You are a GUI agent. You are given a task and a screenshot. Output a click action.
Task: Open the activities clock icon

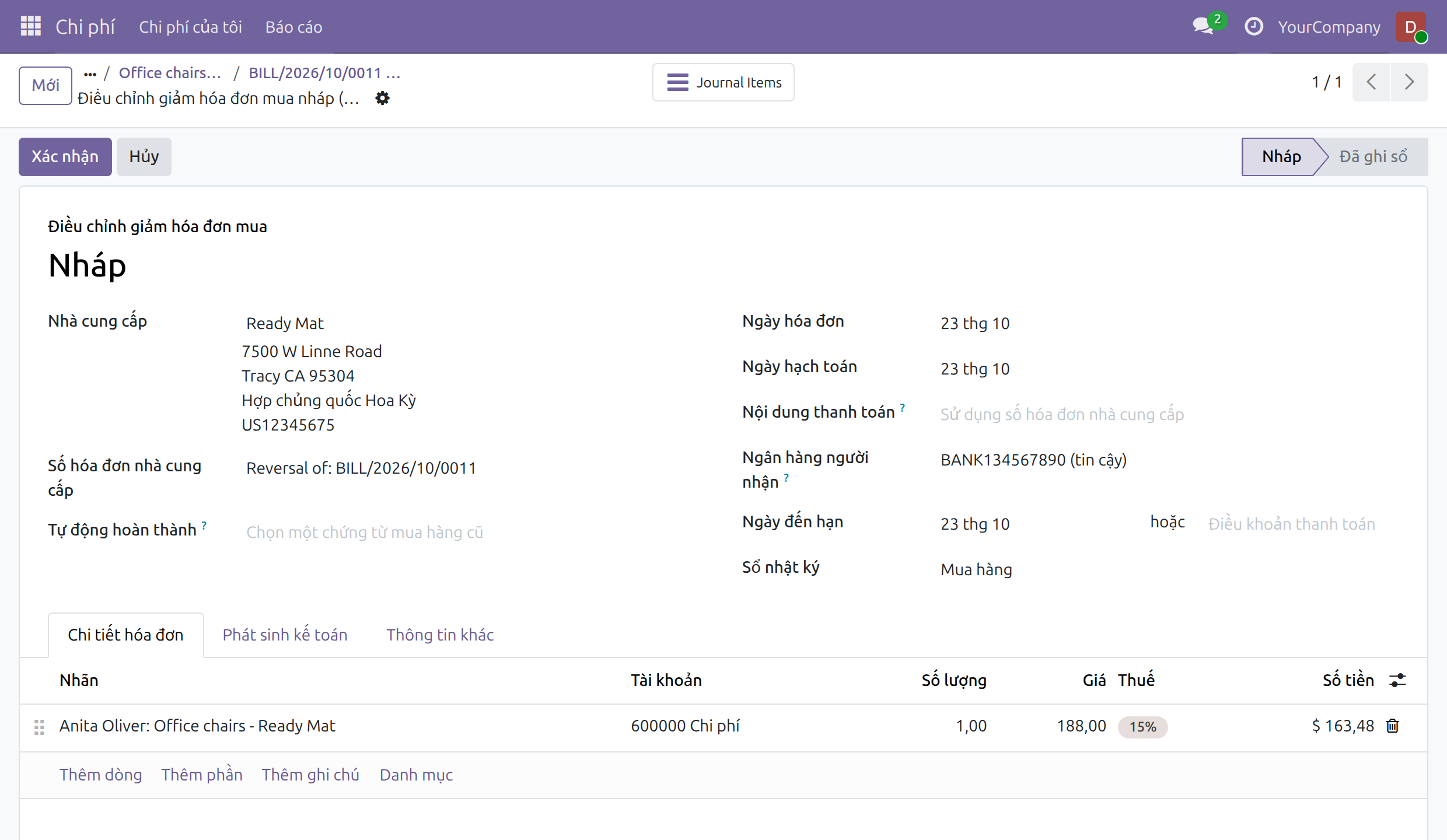pos(1253,26)
